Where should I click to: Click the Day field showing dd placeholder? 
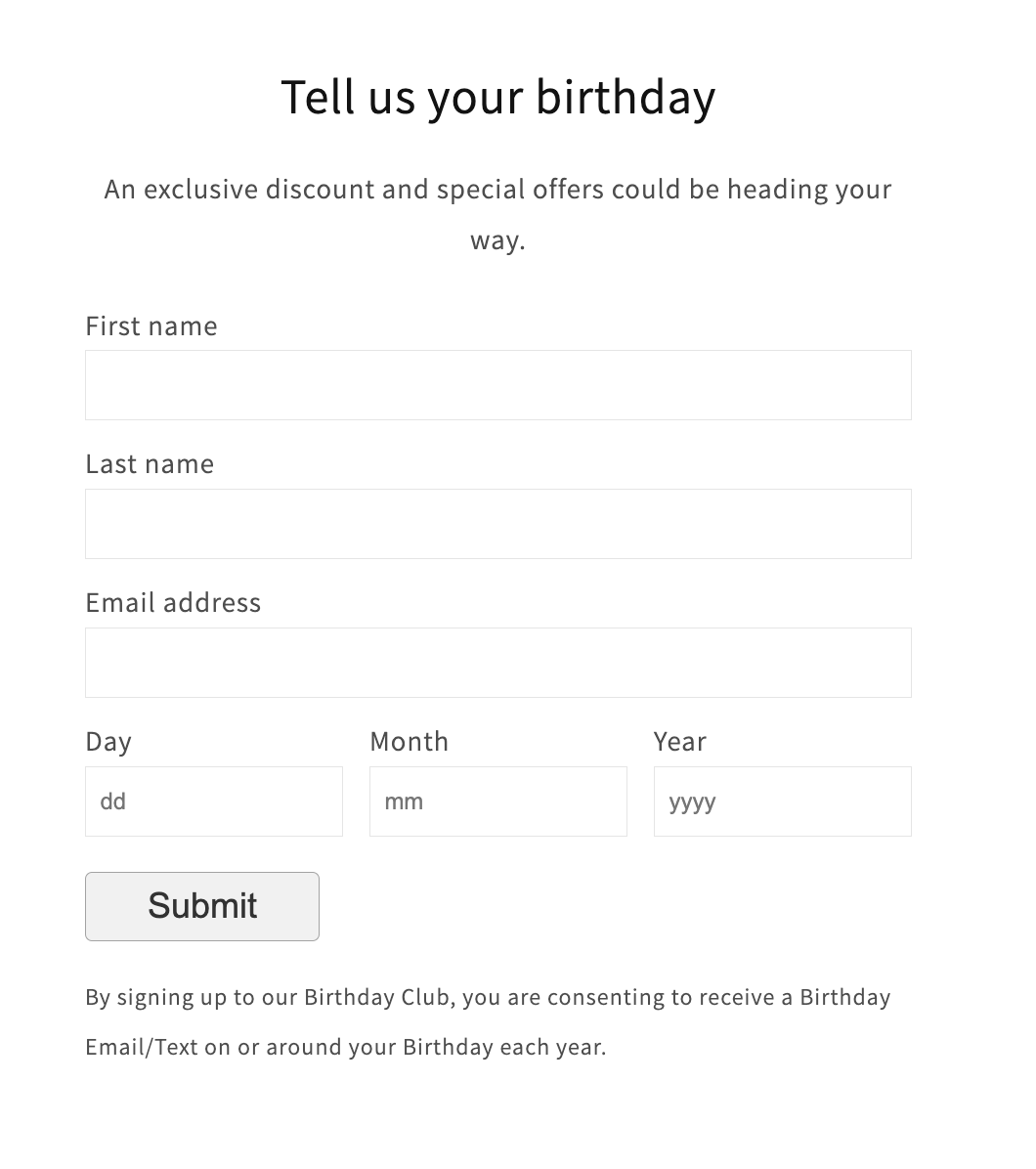[213, 801]
